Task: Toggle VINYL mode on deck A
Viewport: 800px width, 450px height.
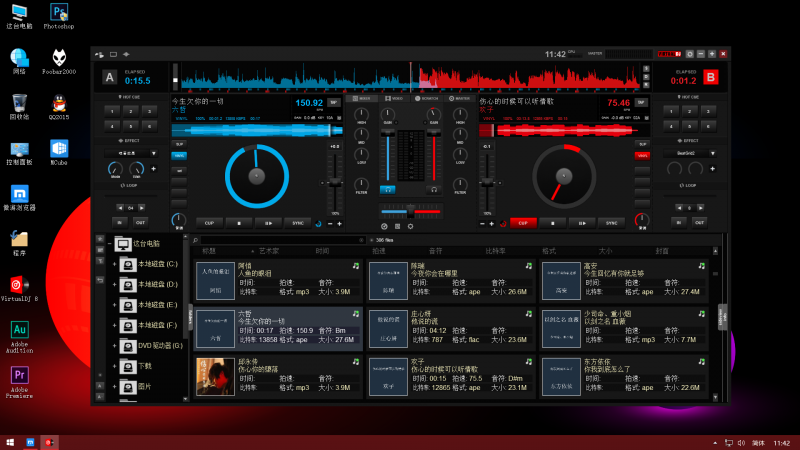Action: 179,155
